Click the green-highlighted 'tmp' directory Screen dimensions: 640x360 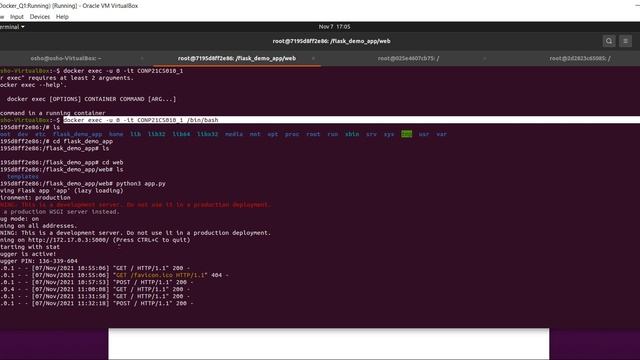[x=407, y=134]
